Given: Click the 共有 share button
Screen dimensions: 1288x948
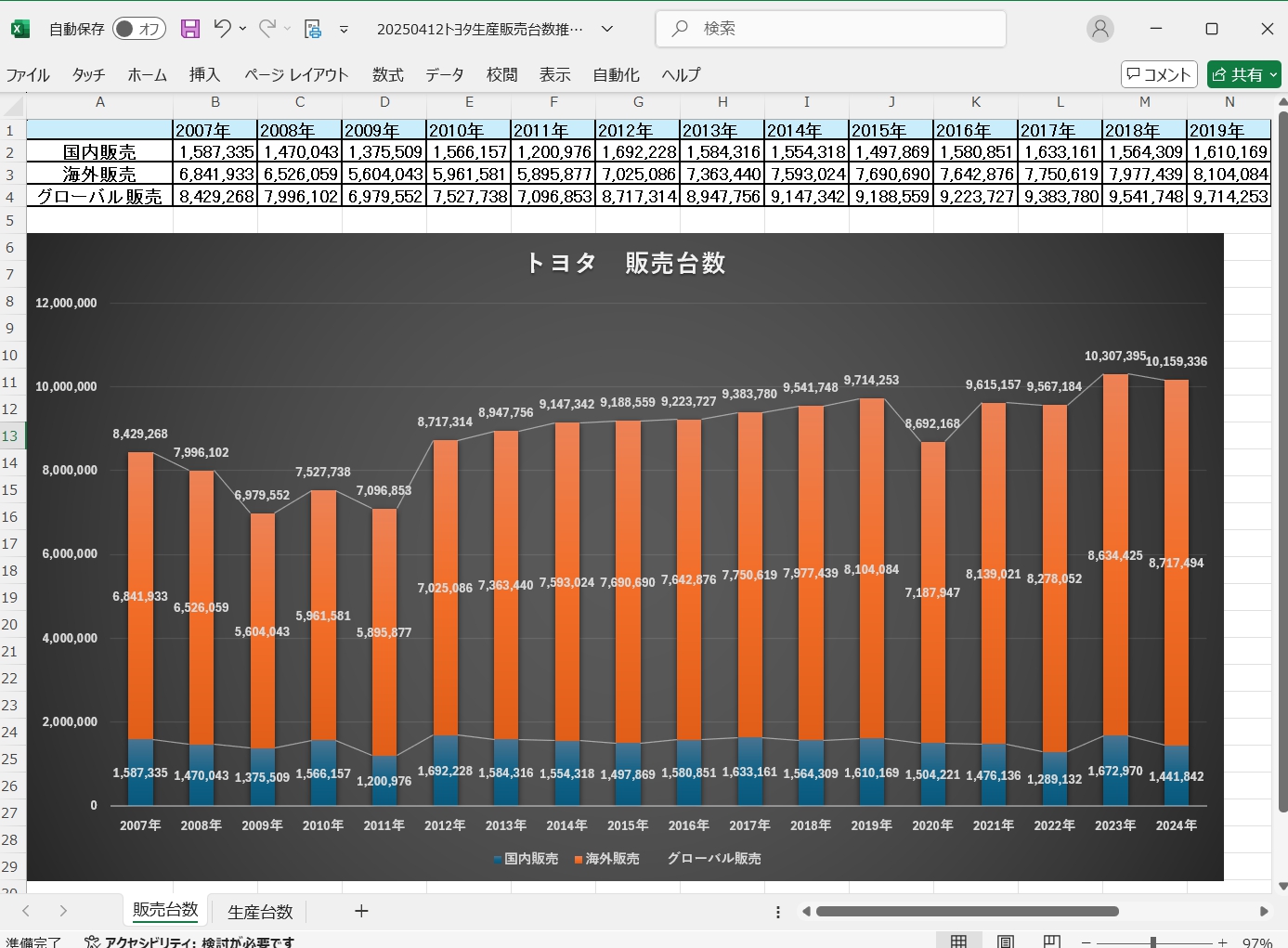Looking at the screenshot, I should point(1244,74).
